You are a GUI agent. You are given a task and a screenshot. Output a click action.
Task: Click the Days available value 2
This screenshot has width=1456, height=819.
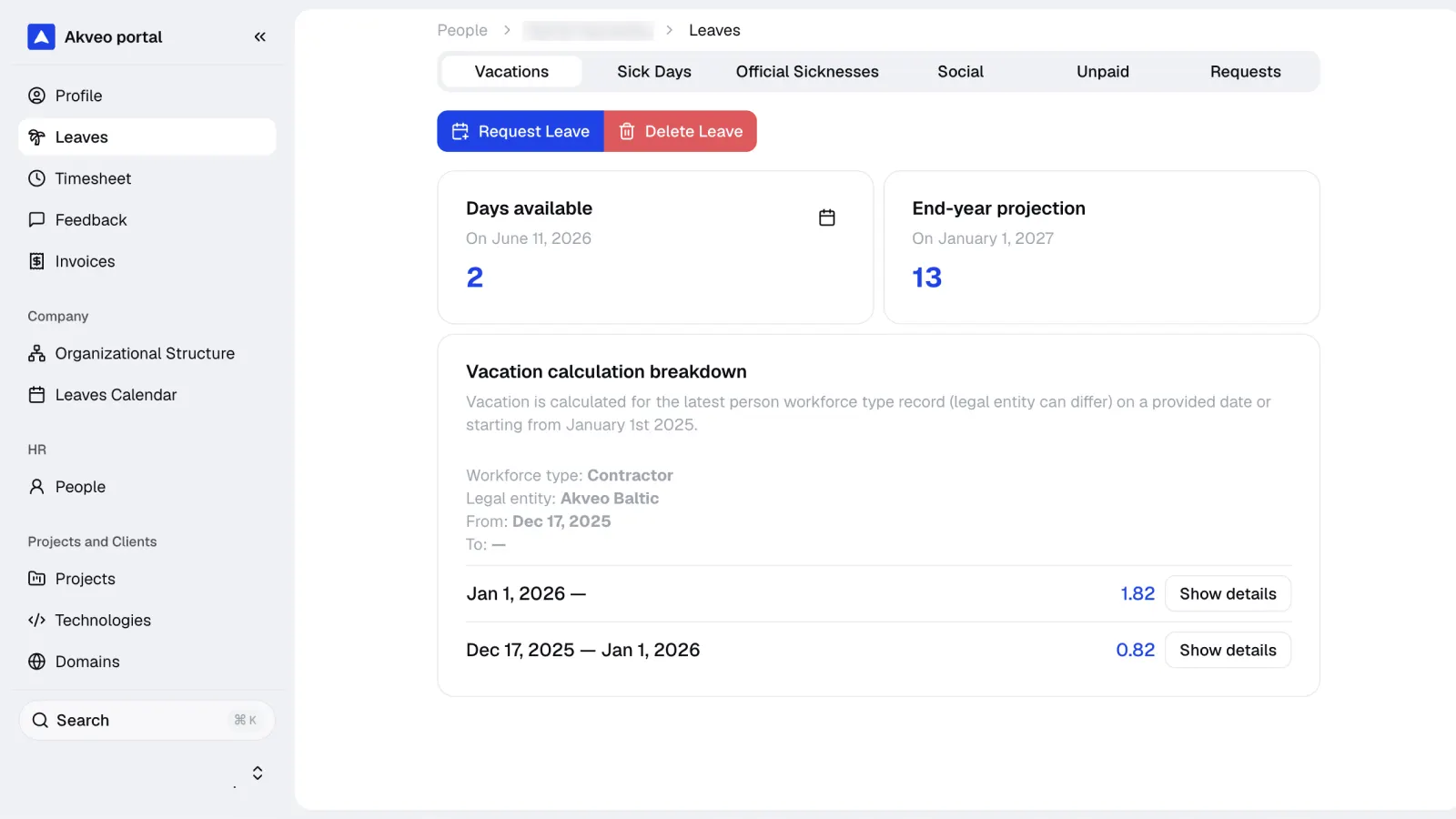click(474, 278)
